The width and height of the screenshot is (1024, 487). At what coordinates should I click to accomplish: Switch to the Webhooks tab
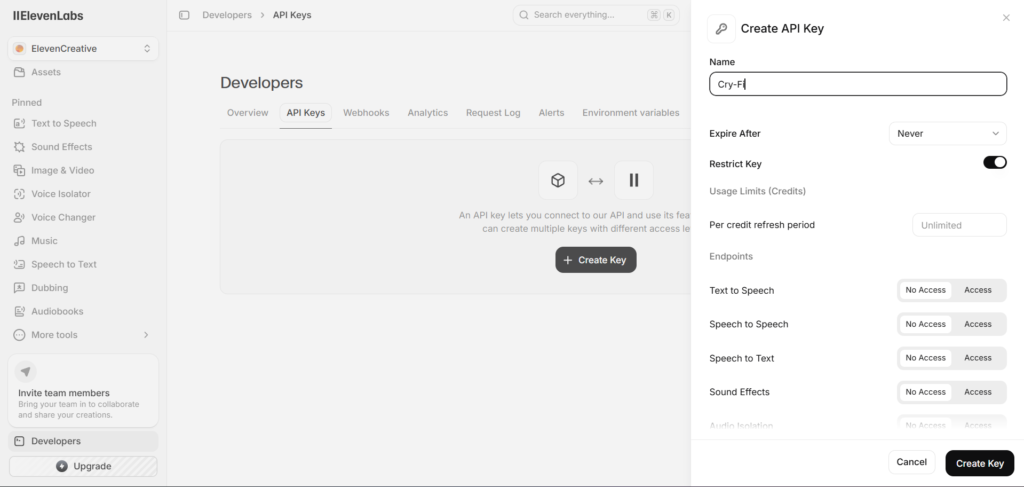pos(366,113)
